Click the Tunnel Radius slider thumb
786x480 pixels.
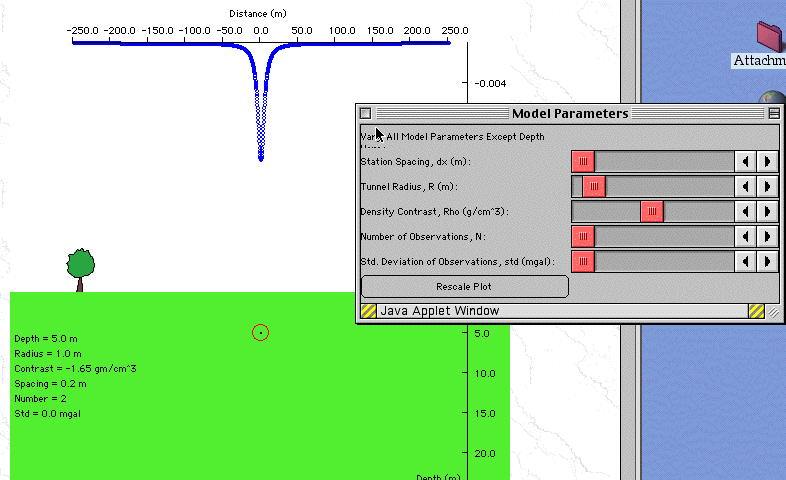594,186
